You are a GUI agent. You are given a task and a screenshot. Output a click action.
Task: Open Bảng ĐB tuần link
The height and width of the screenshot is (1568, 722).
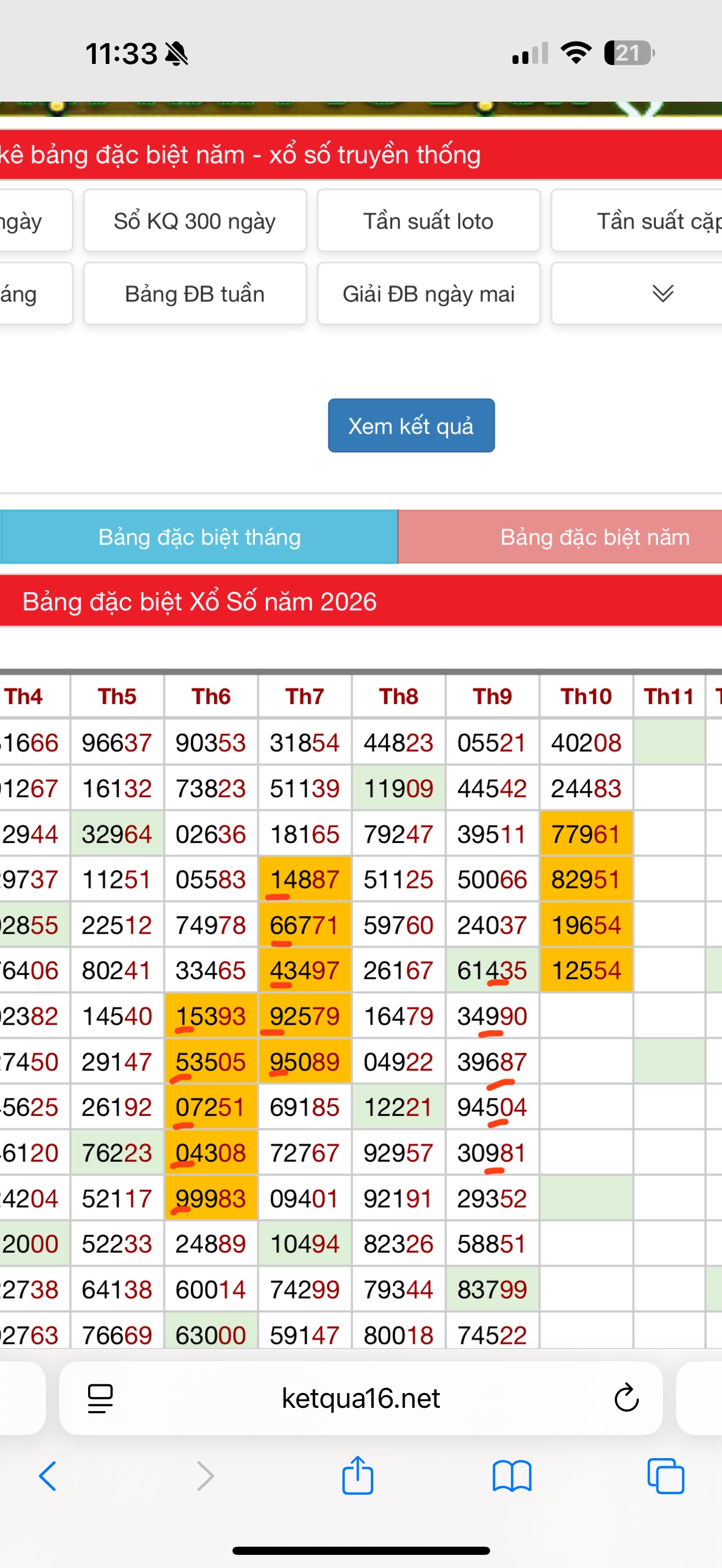195,294
